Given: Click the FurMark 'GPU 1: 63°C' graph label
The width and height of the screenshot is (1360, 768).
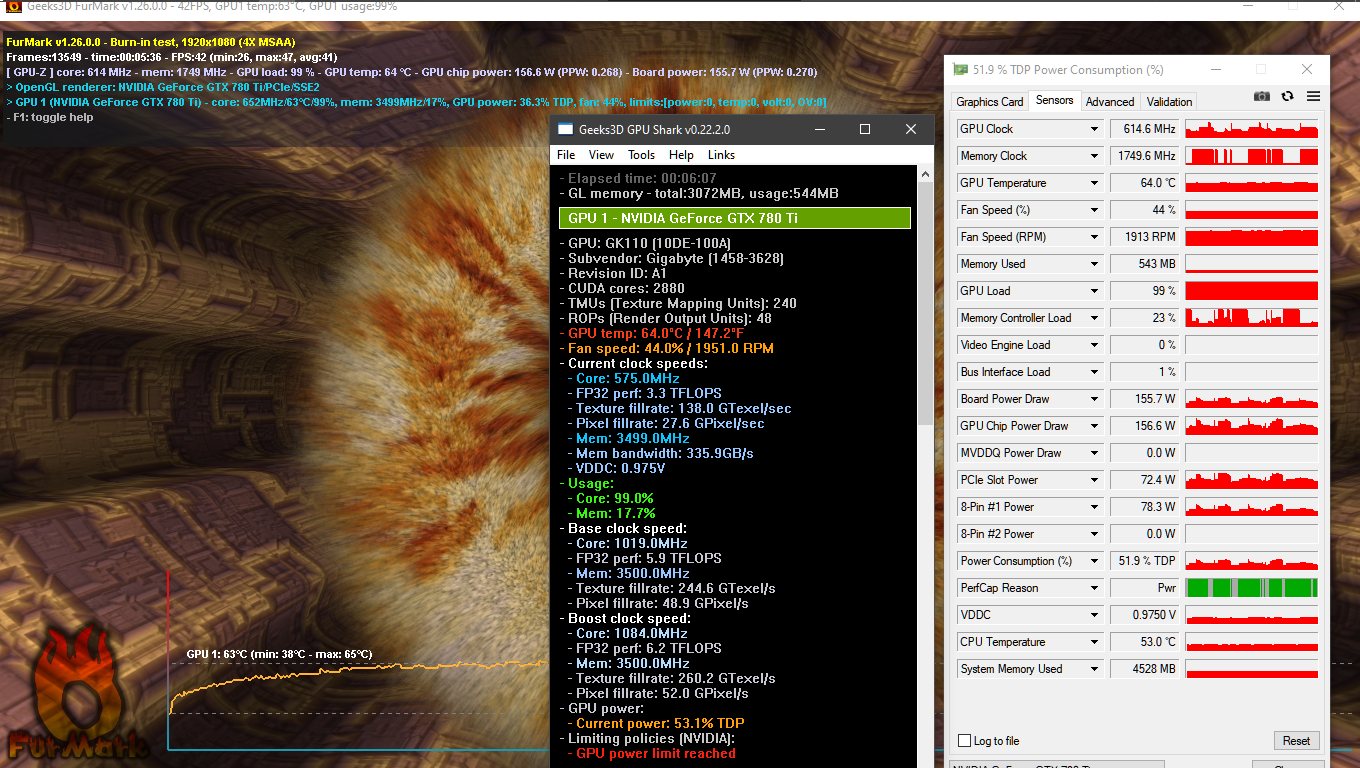Looking at the screenshot, I should tap(279, 655).
